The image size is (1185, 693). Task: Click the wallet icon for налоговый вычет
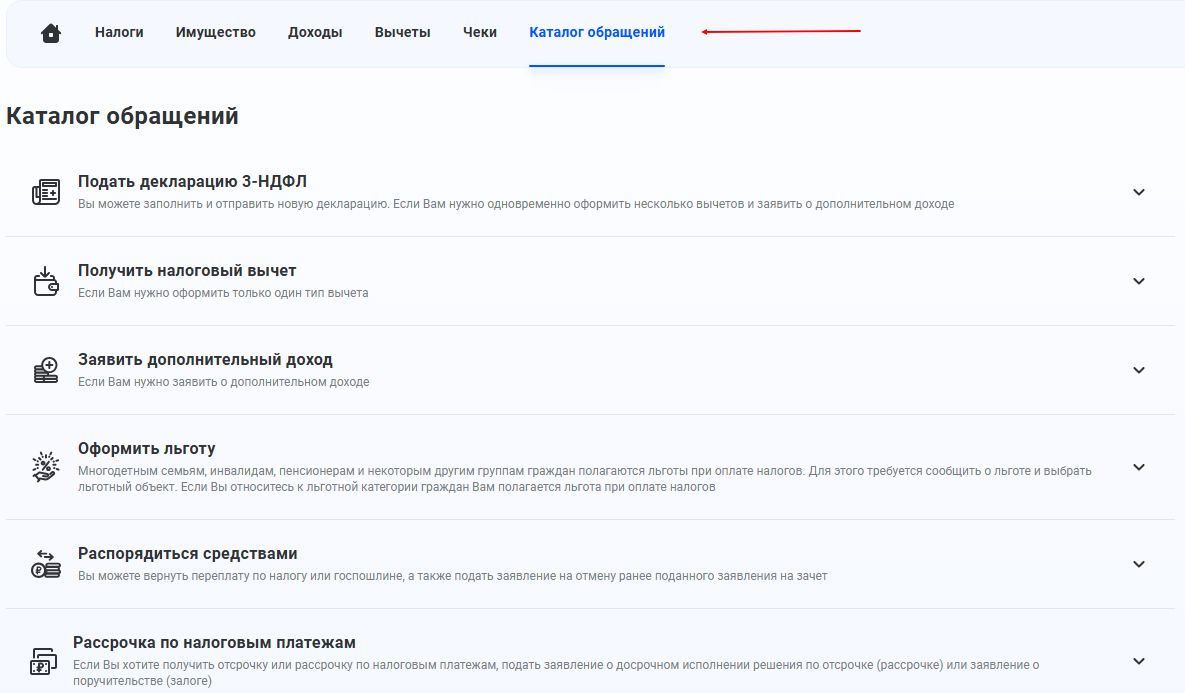[x=45, y=281]
